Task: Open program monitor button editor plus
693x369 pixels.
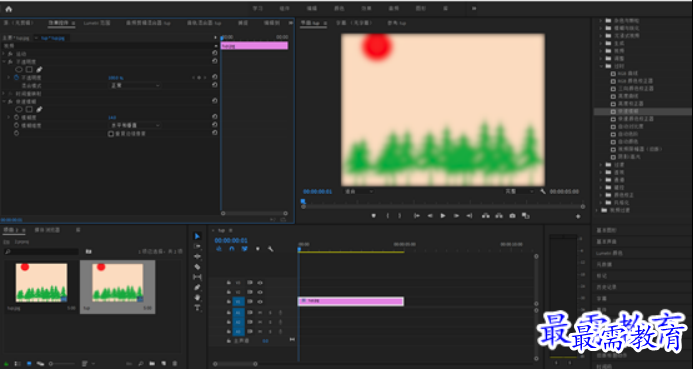Action: [578, 216]
